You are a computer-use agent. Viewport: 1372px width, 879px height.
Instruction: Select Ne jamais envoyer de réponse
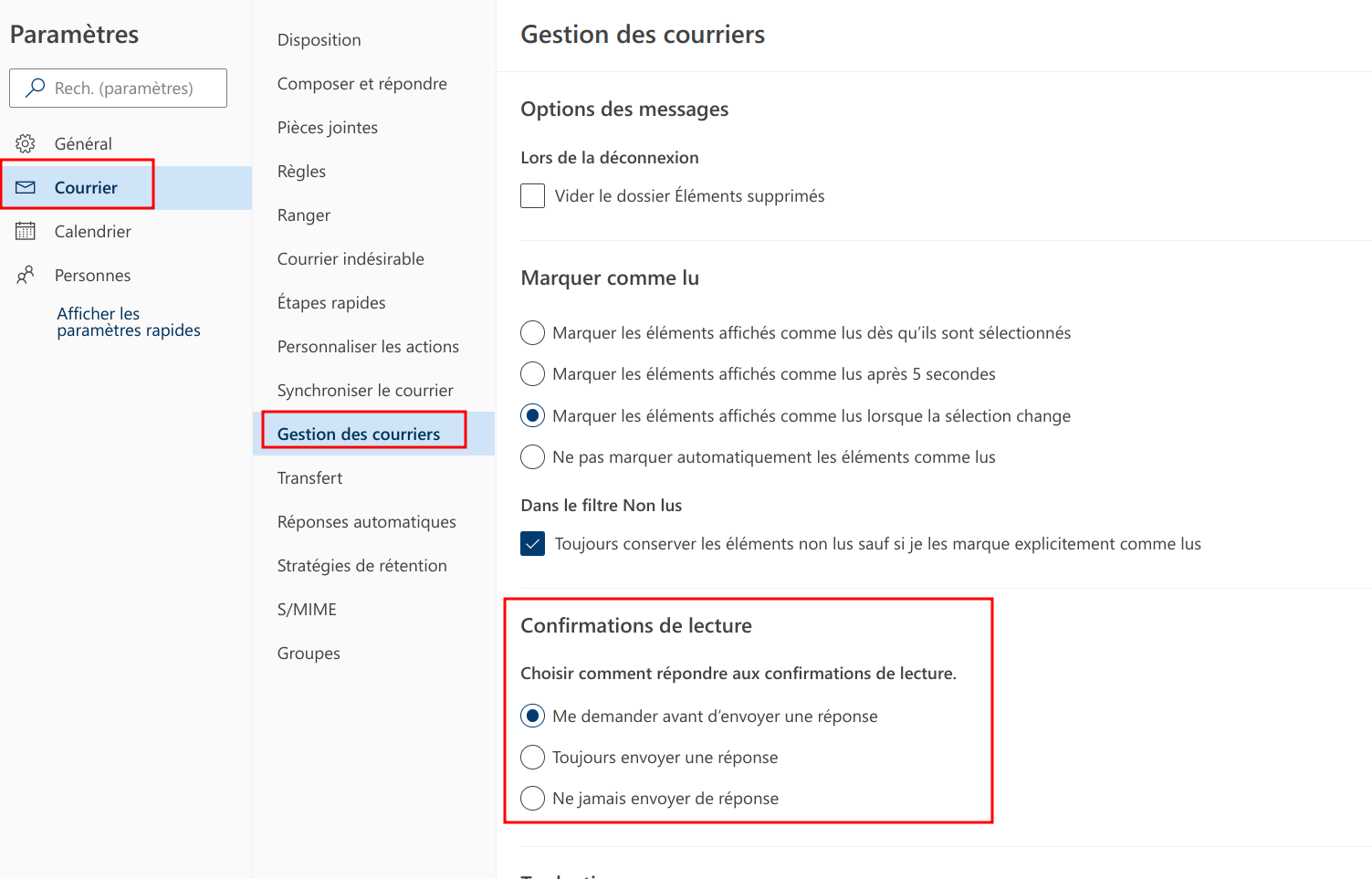[533, 799]
